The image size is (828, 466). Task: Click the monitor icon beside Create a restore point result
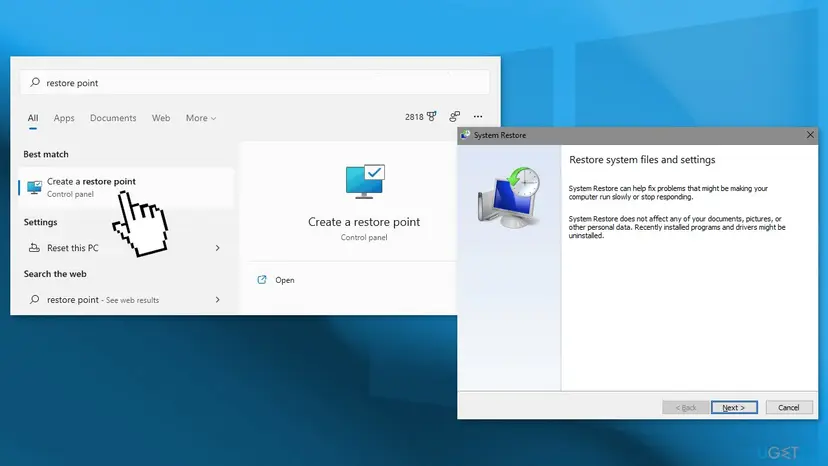(x=34, y=188)
